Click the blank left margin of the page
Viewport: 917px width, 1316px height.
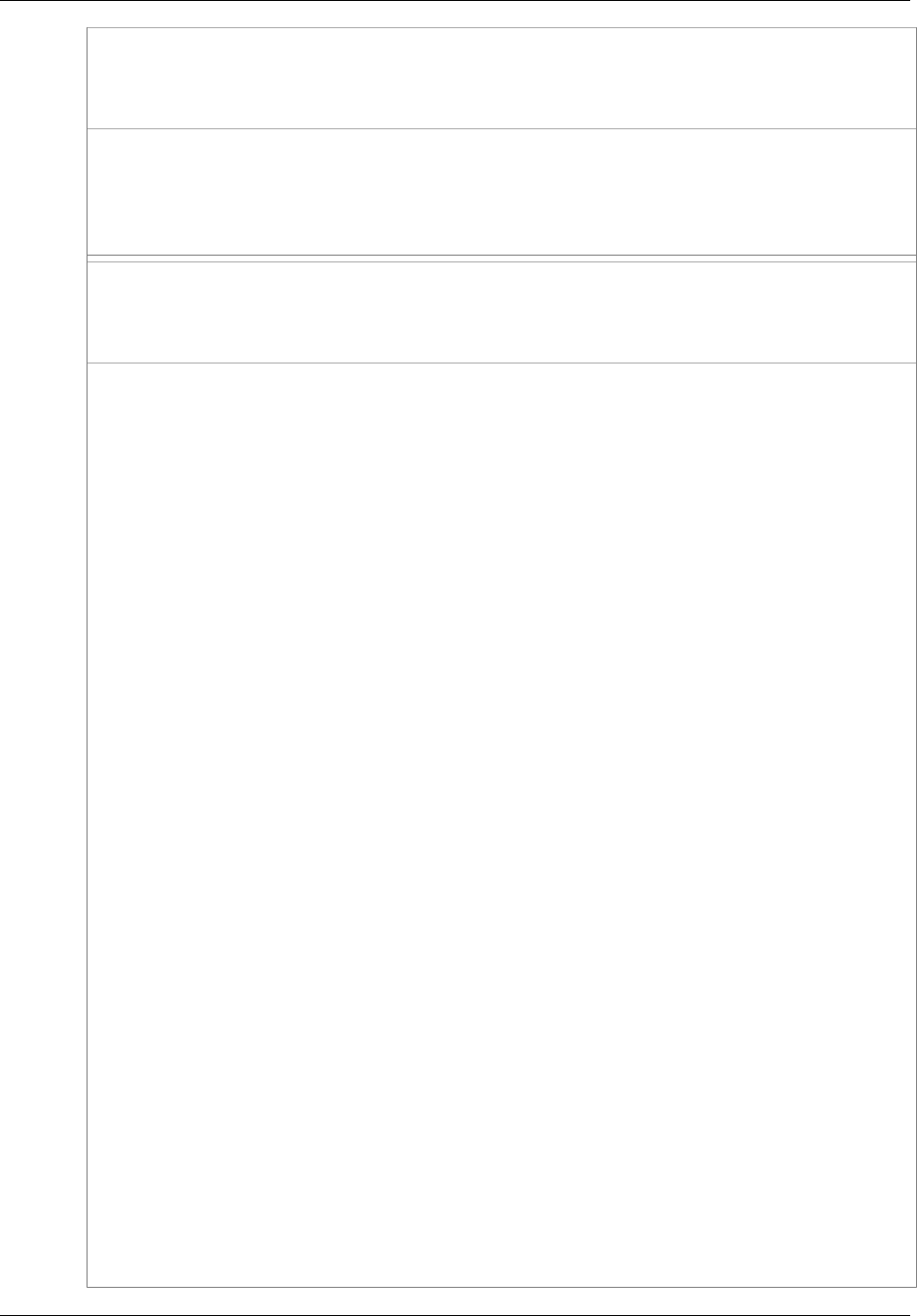click(43, 658)
